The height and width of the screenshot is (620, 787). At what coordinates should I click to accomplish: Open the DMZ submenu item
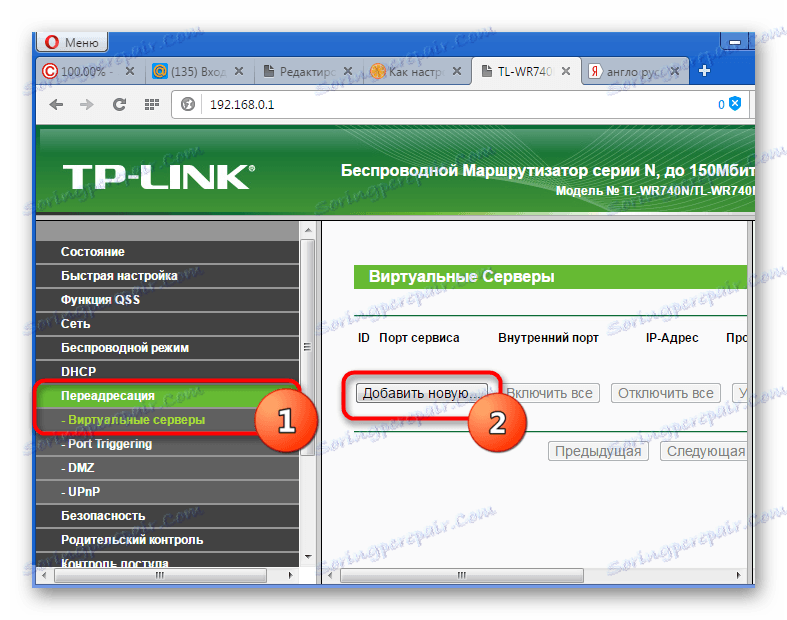point(168,468)
